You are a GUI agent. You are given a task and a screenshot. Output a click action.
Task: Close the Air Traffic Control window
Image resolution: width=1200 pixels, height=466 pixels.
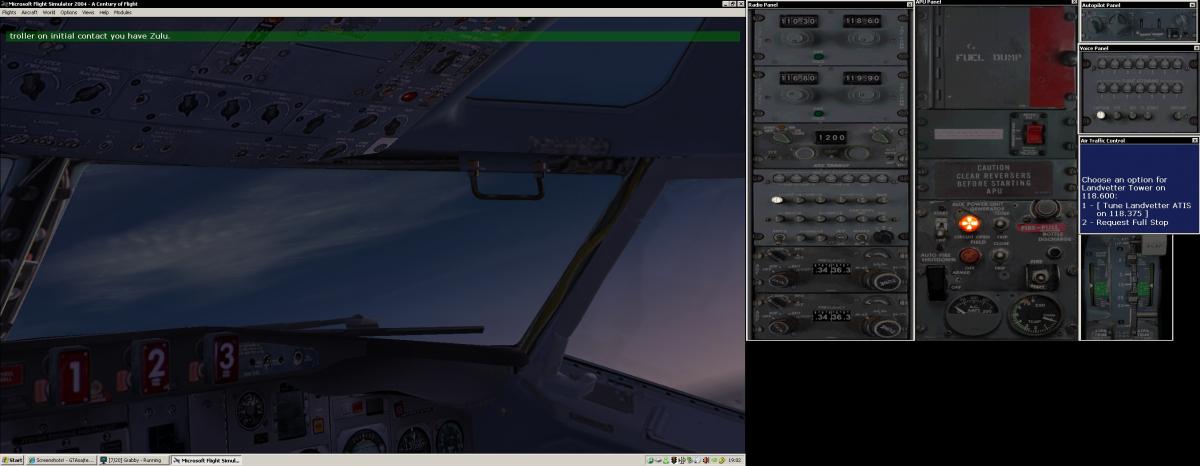(x=1194, y=141)
